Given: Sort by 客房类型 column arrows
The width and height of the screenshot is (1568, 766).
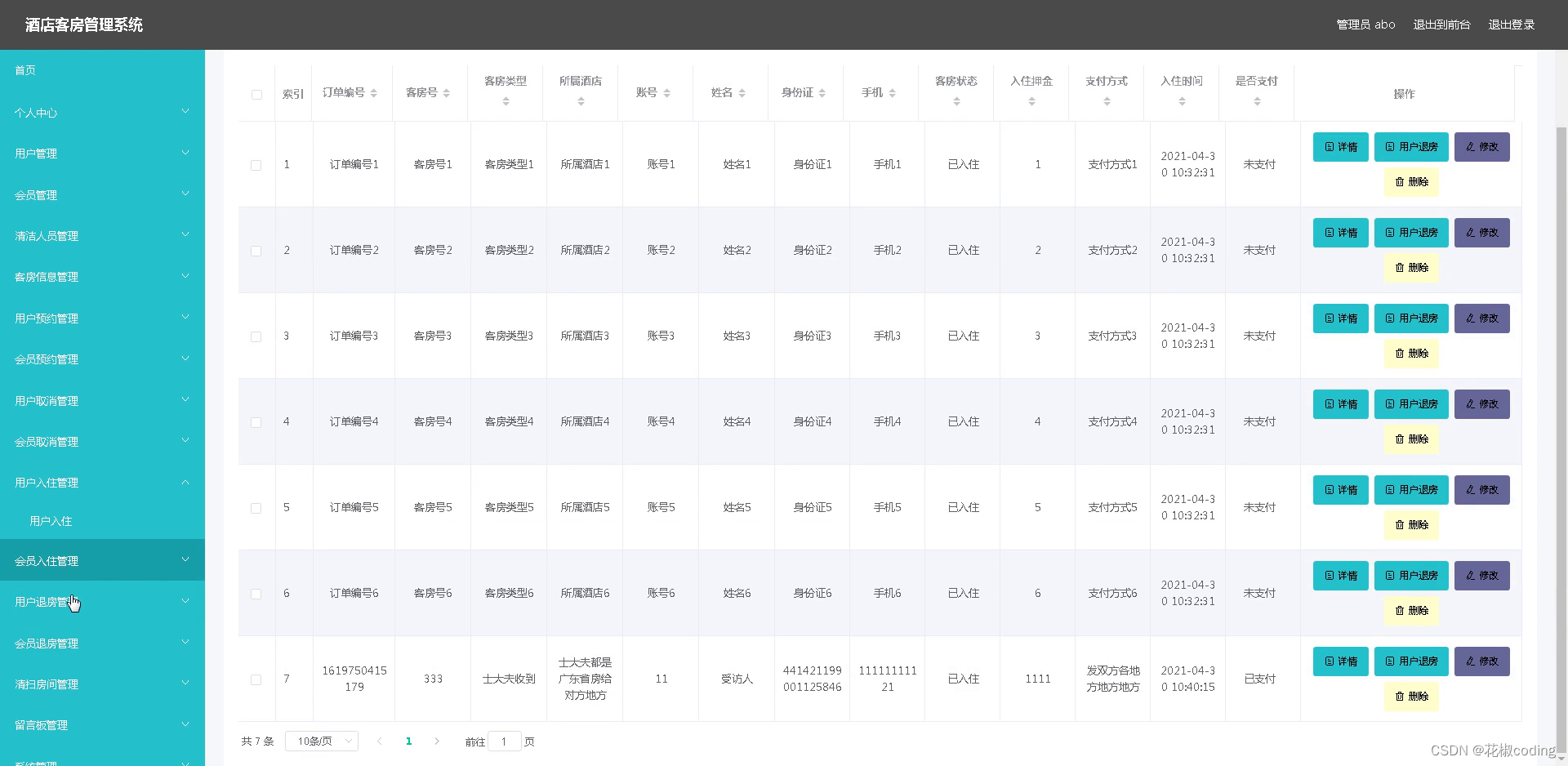Looking at the screenshot, I should coord(506,101).
